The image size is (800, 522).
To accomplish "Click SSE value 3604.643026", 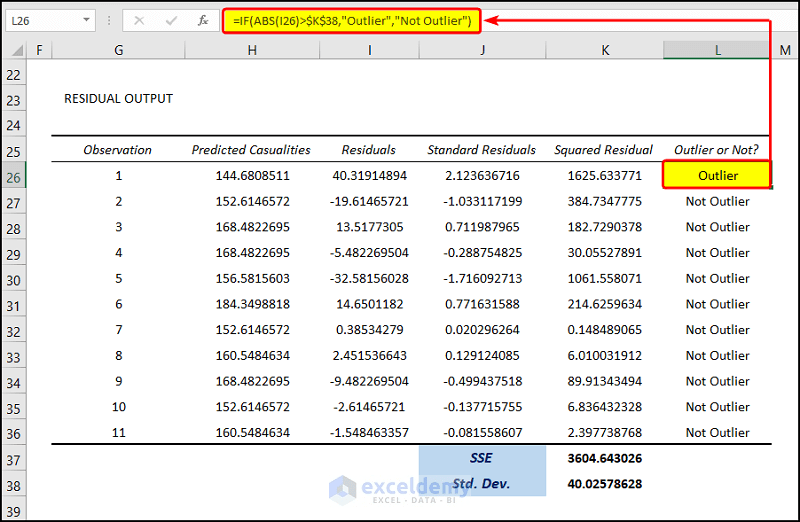I will tap(605, 458).
